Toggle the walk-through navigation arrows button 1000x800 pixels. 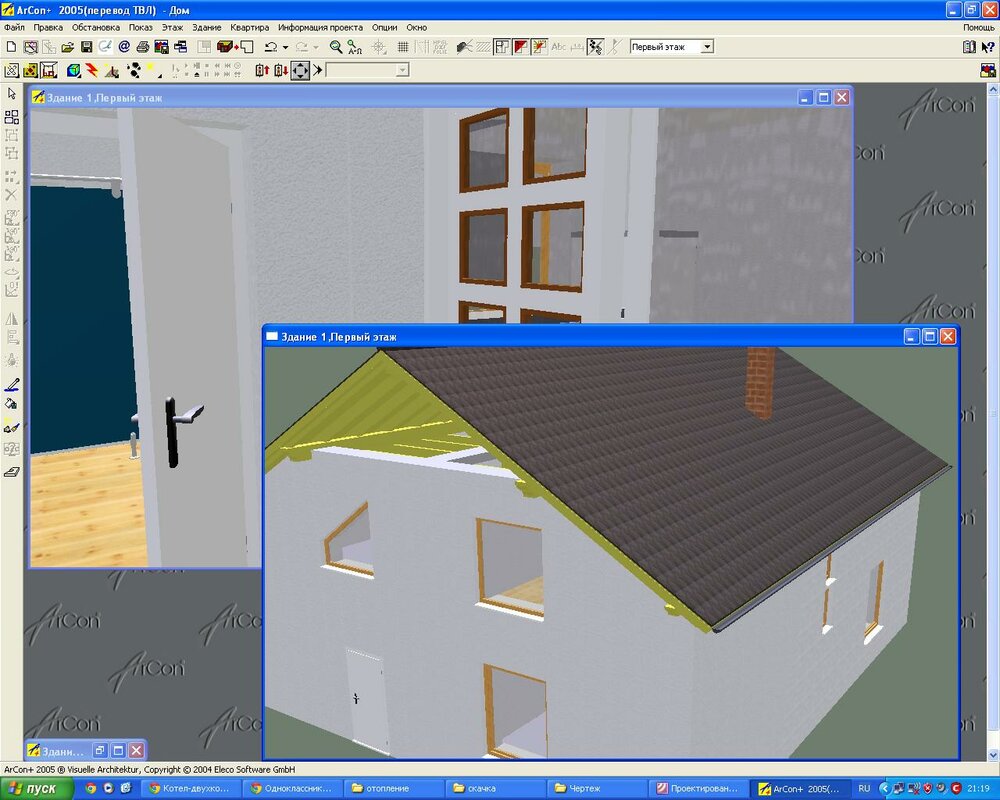point(300,70)
